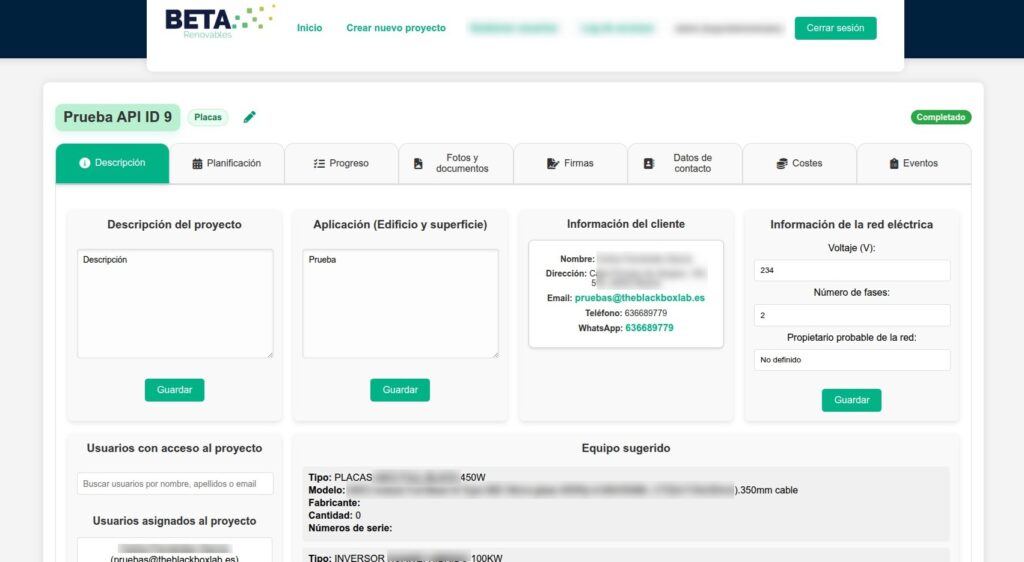This screenshot has width=1024, height=562.
Task: Edit project title with pencil icon
Action: point(249,117)
